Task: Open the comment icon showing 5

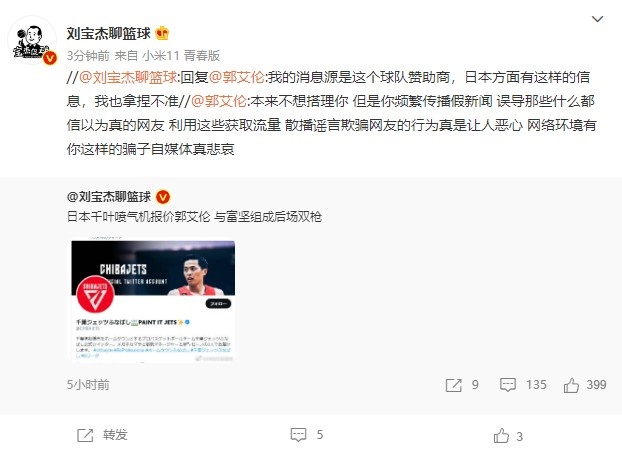Action: 307,435
